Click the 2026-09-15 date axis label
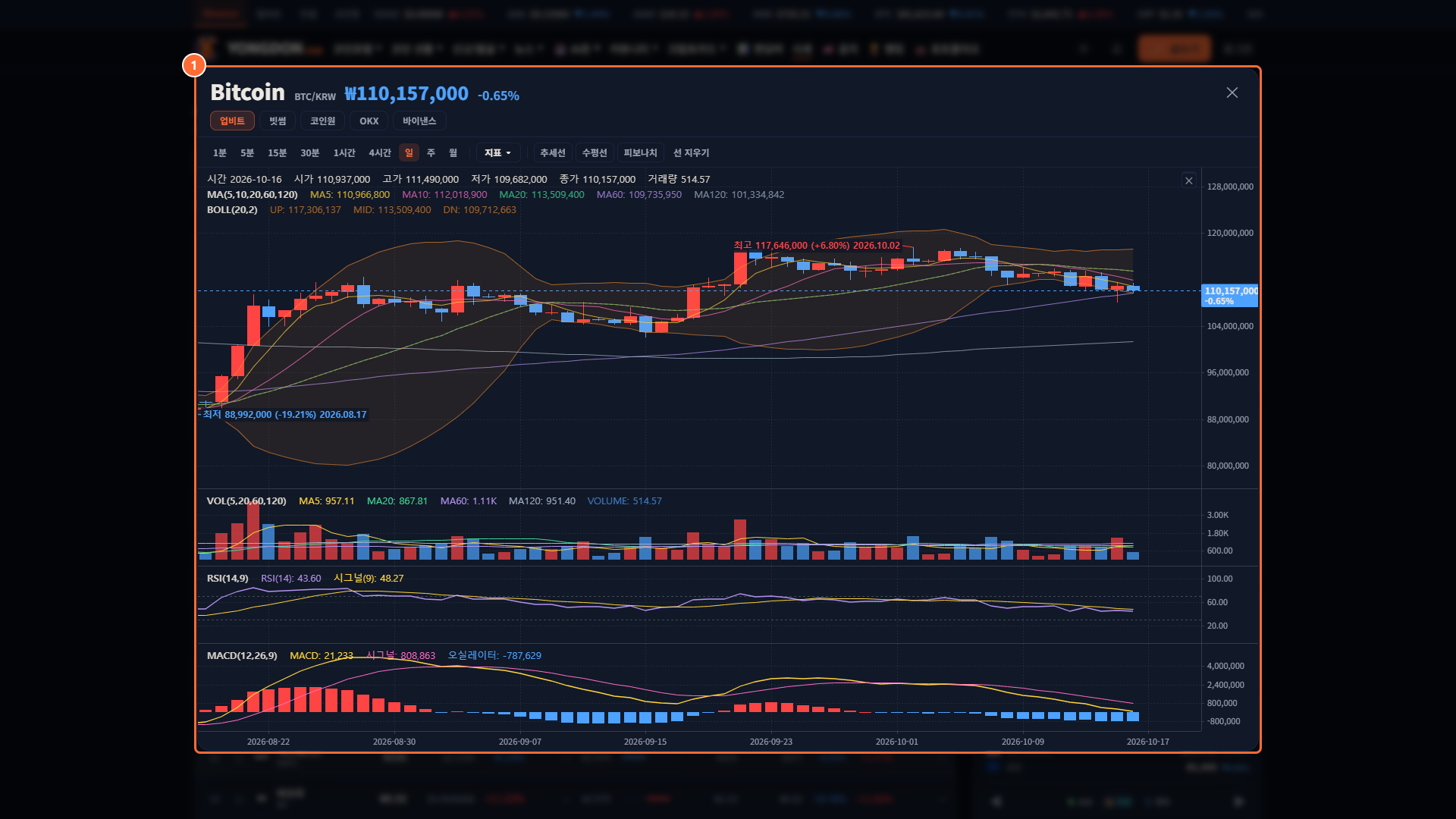Screen dimensions: 1456x819 coord(645,742)
